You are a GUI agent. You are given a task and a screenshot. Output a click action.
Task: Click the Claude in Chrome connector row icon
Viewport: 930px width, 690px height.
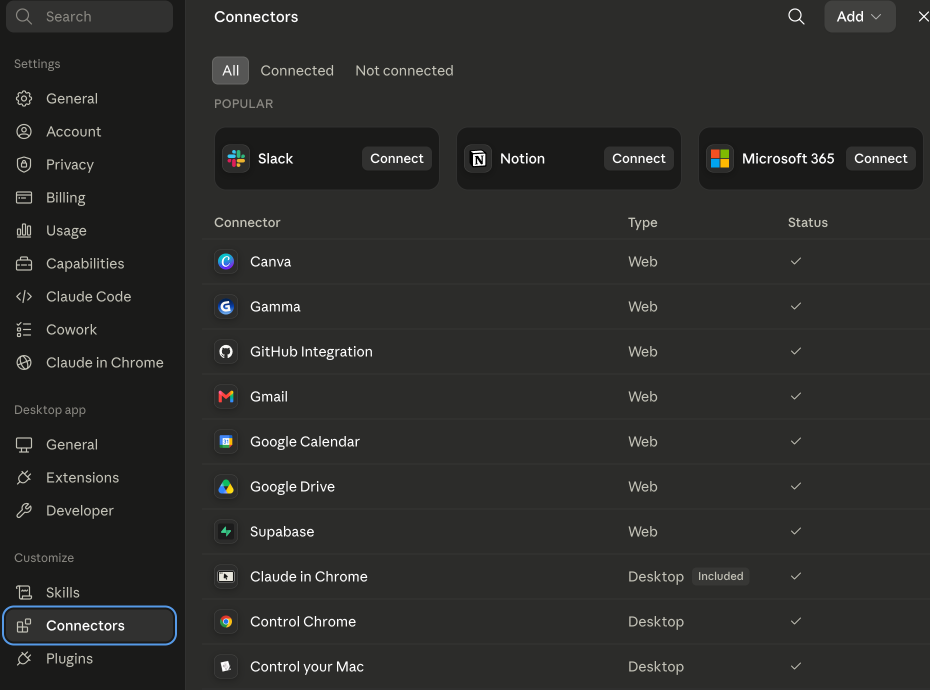(226, 577)
